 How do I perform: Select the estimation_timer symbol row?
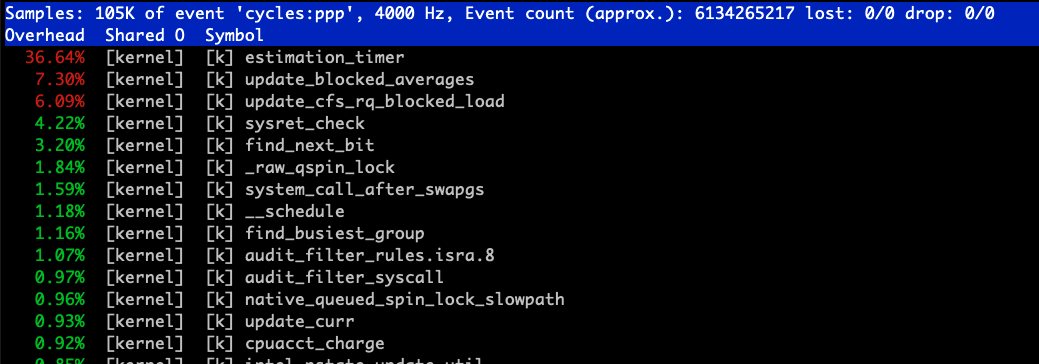tap(520, 58)
